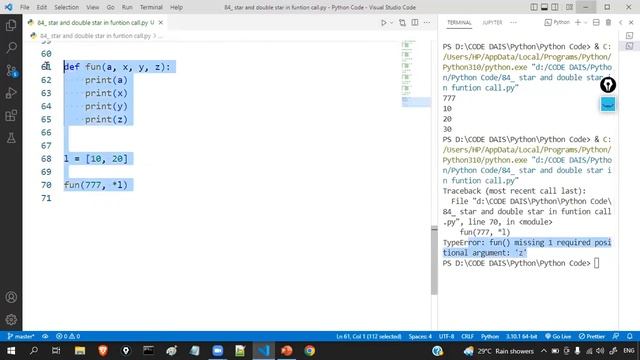This screenshot has height=360, width=640.
Task: Start Go Live server in status bar
Action: 558,336
